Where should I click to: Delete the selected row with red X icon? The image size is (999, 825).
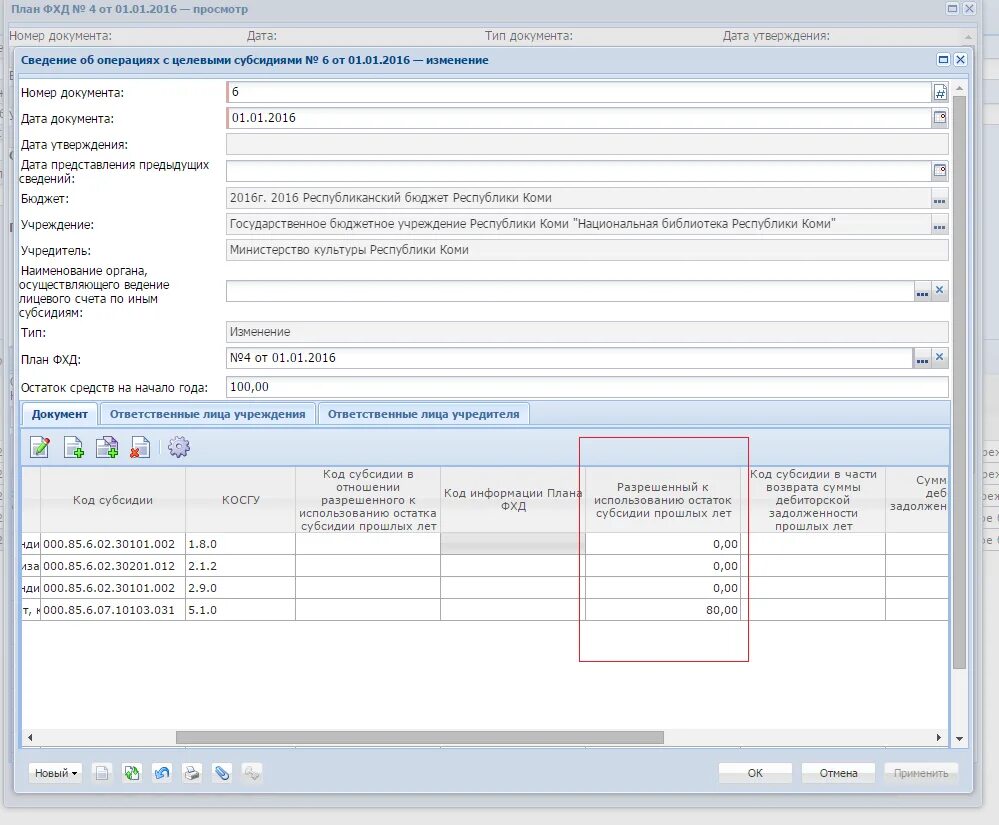(x=140, y=447)
